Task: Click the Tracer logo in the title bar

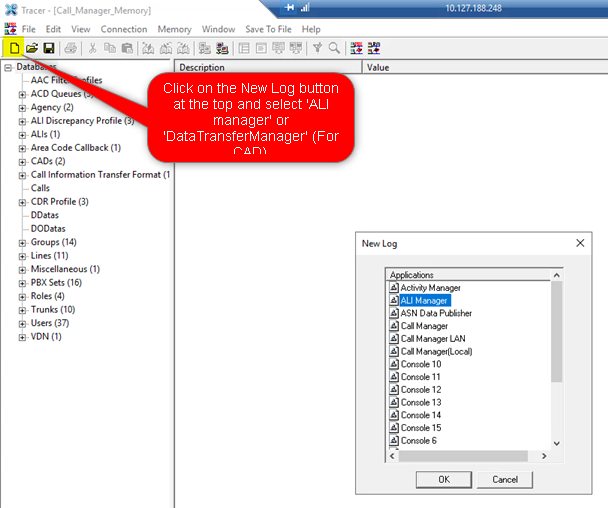Action: (11, 10)
